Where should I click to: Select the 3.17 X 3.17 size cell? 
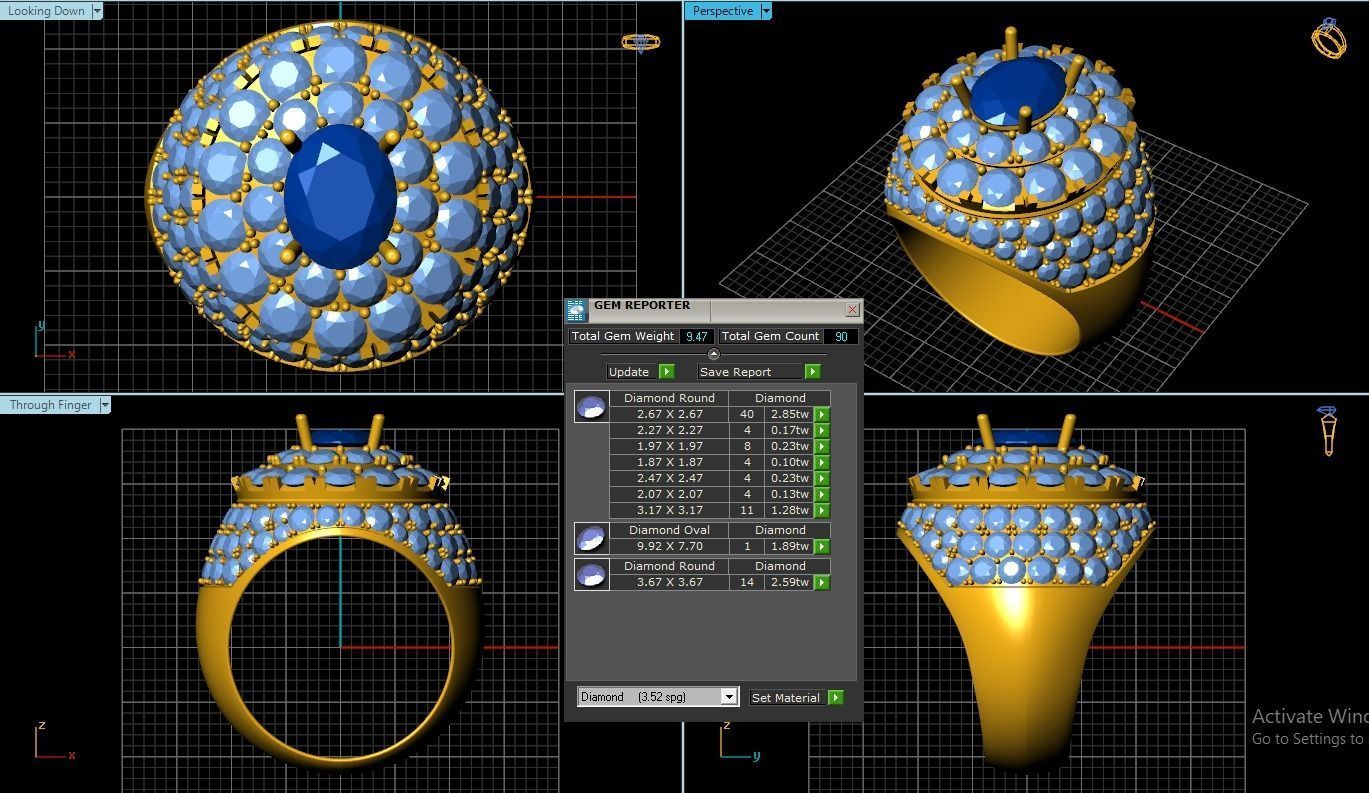coord(669,510)
